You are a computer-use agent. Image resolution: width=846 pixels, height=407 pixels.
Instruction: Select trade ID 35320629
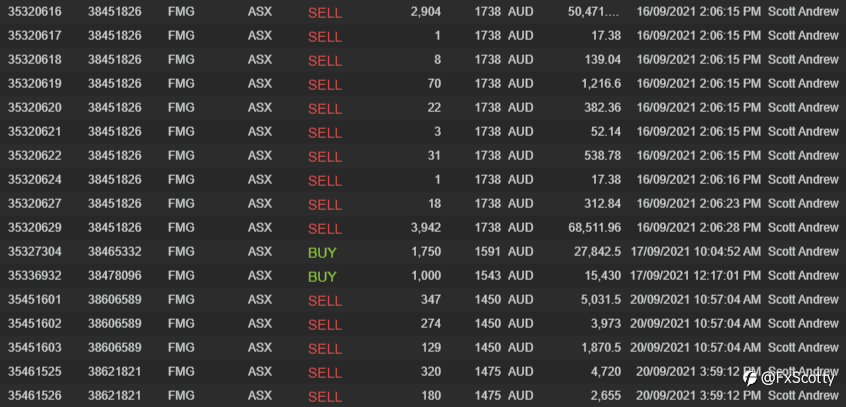click(x=35, y=228)
